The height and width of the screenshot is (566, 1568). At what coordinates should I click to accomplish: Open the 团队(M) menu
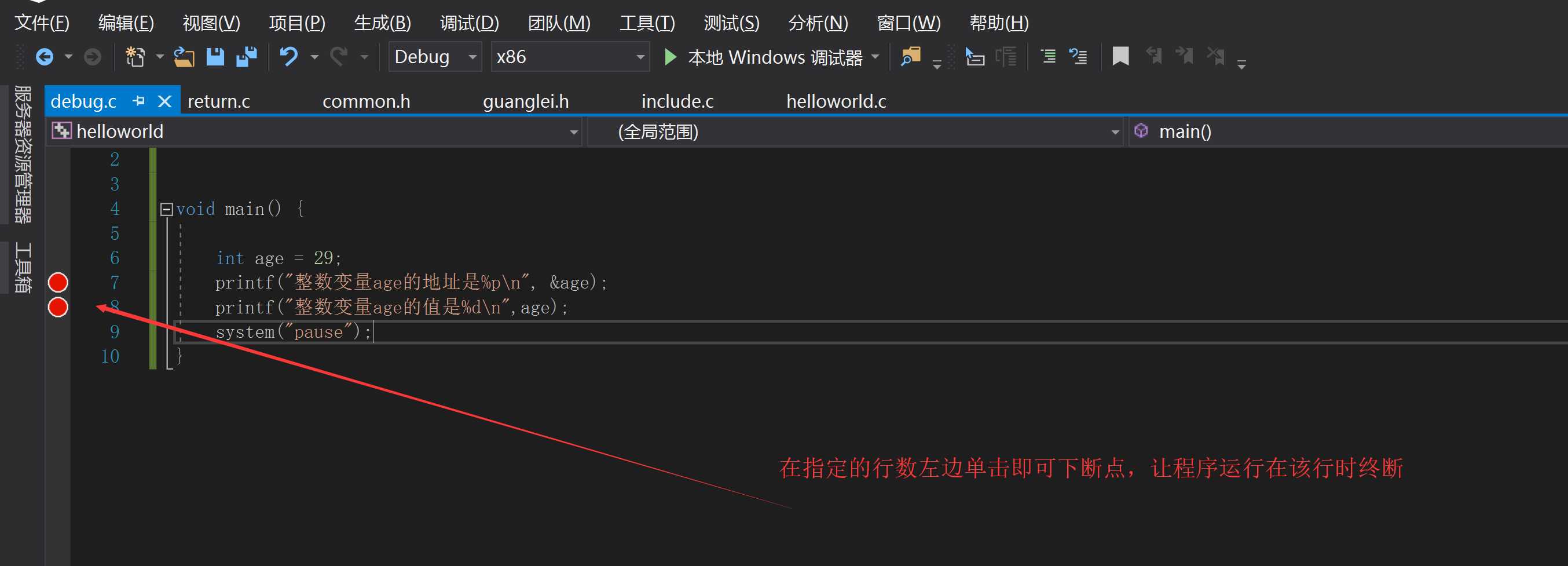pyautogui.click(x=559, y=23)
